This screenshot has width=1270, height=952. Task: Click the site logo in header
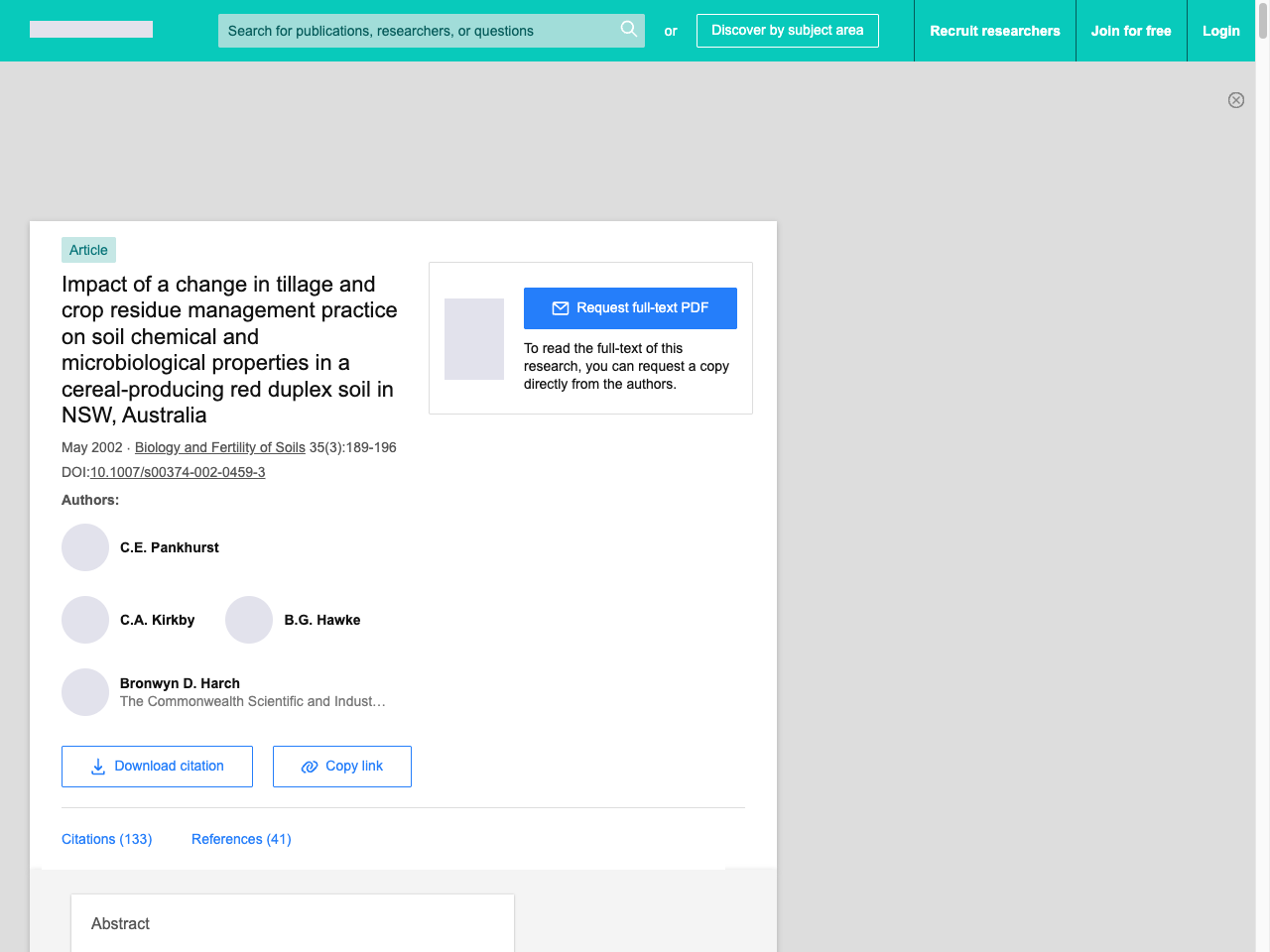coord(91,30)
